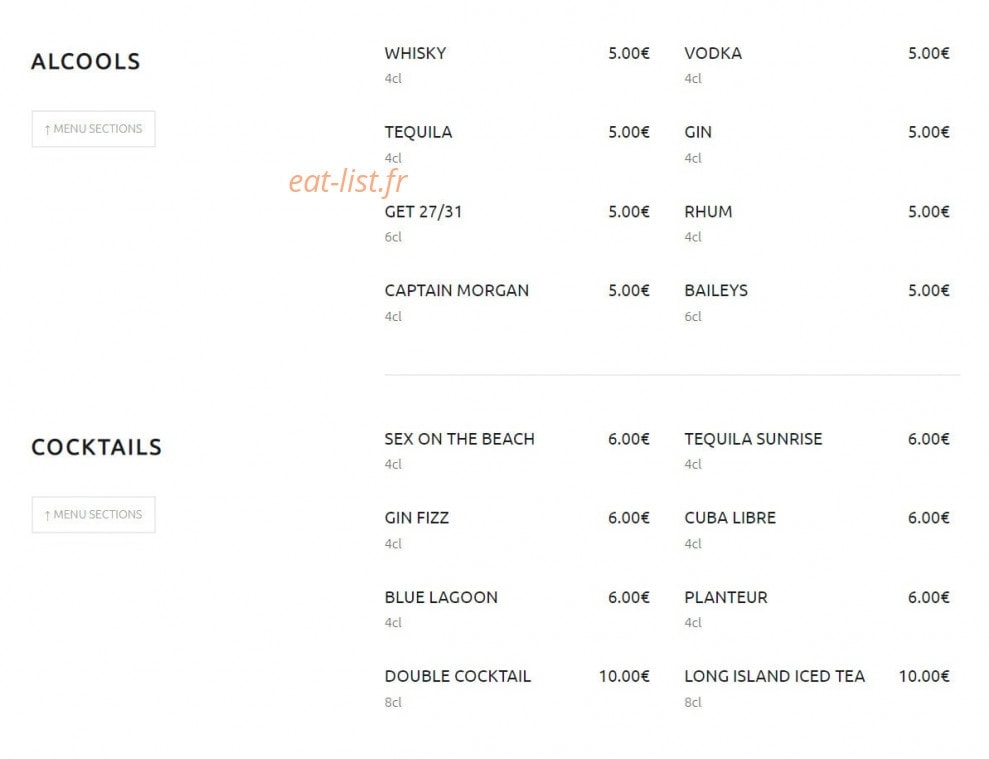This screenshot has width=989, height=759.
Task: Click Menu Sections button under Cocktails
Action: (x=93, y=515)
